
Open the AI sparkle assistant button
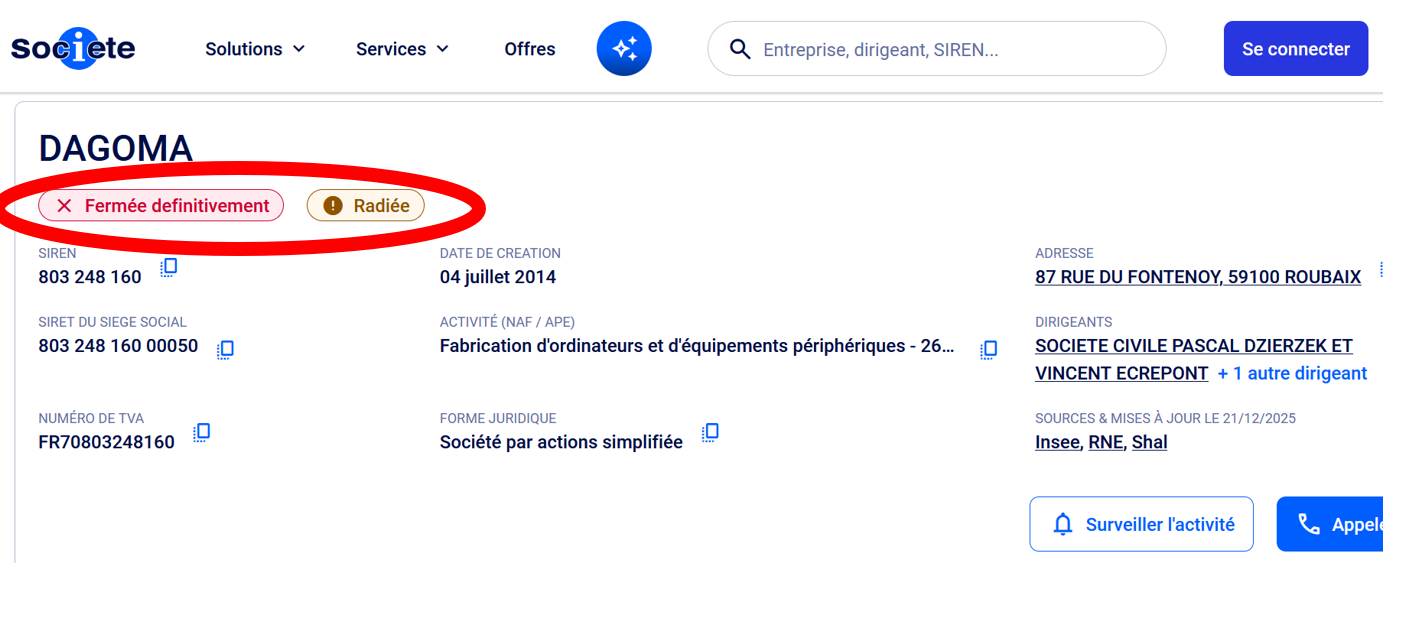pos(624,48)
